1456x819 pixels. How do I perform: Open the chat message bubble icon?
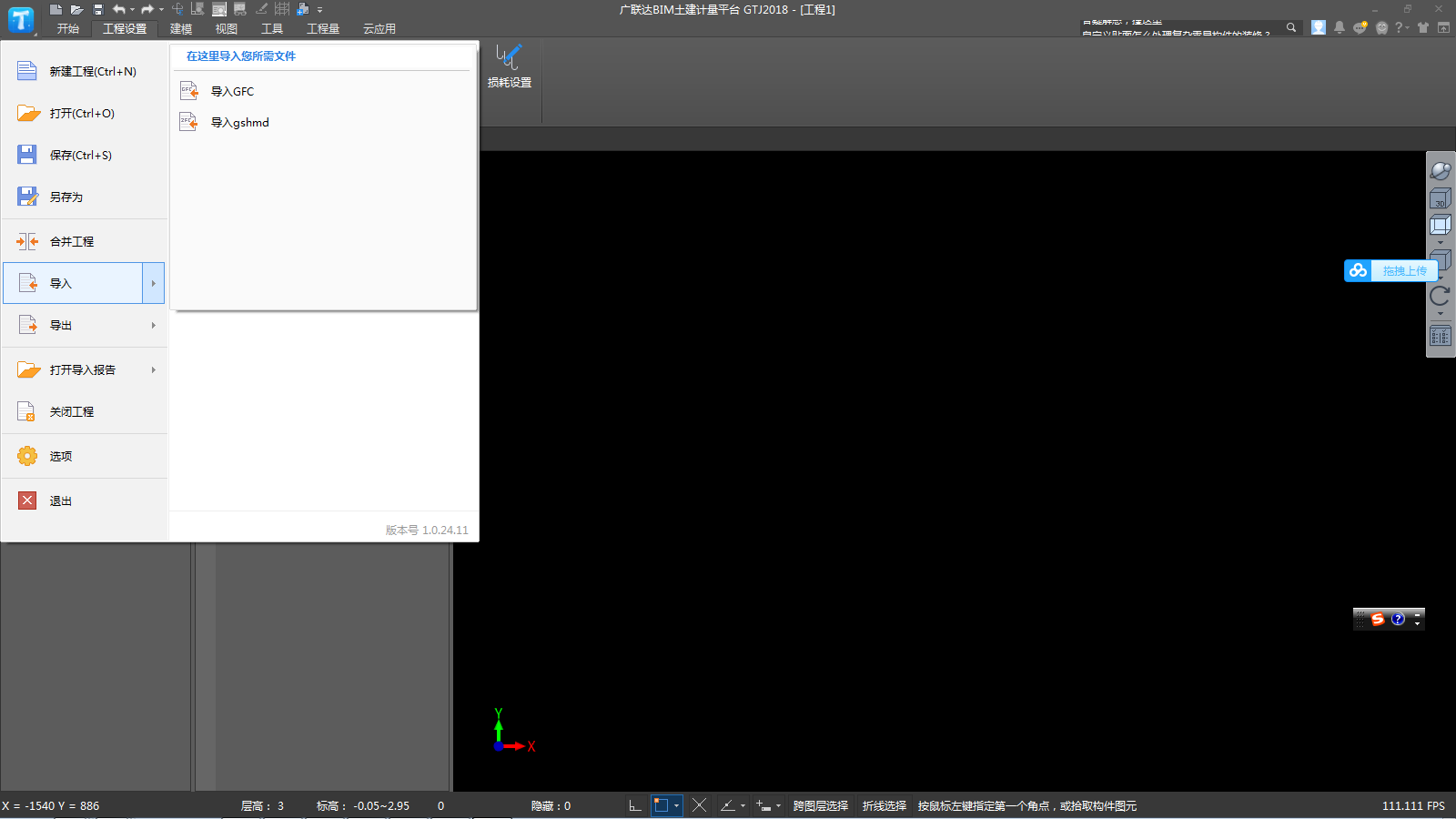(1360, 27)
